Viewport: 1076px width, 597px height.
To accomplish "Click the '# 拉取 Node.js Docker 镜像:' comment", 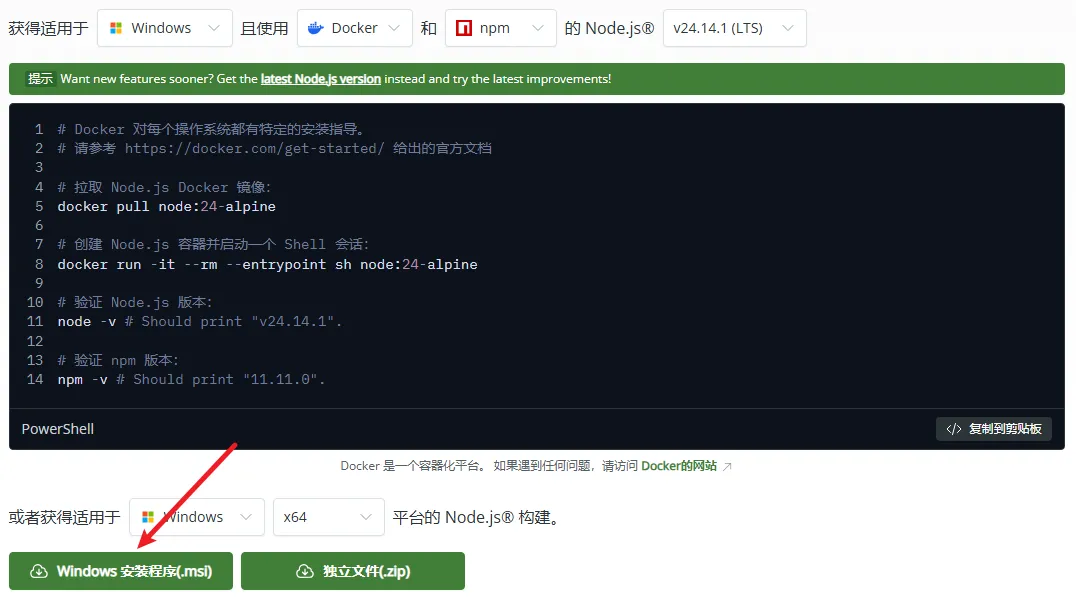I will [165, 187].
